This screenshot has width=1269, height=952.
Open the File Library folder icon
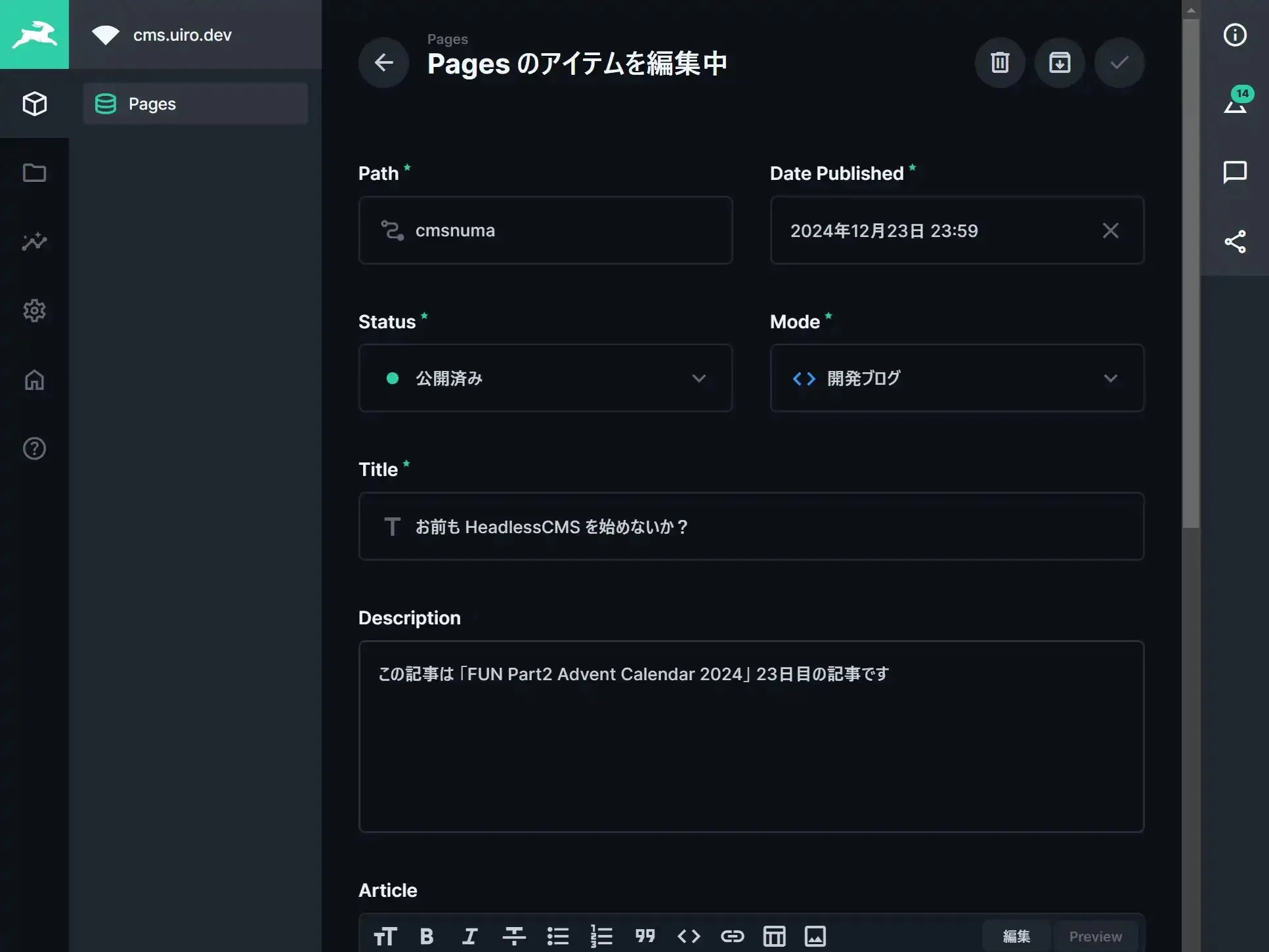tap(34, 173)
